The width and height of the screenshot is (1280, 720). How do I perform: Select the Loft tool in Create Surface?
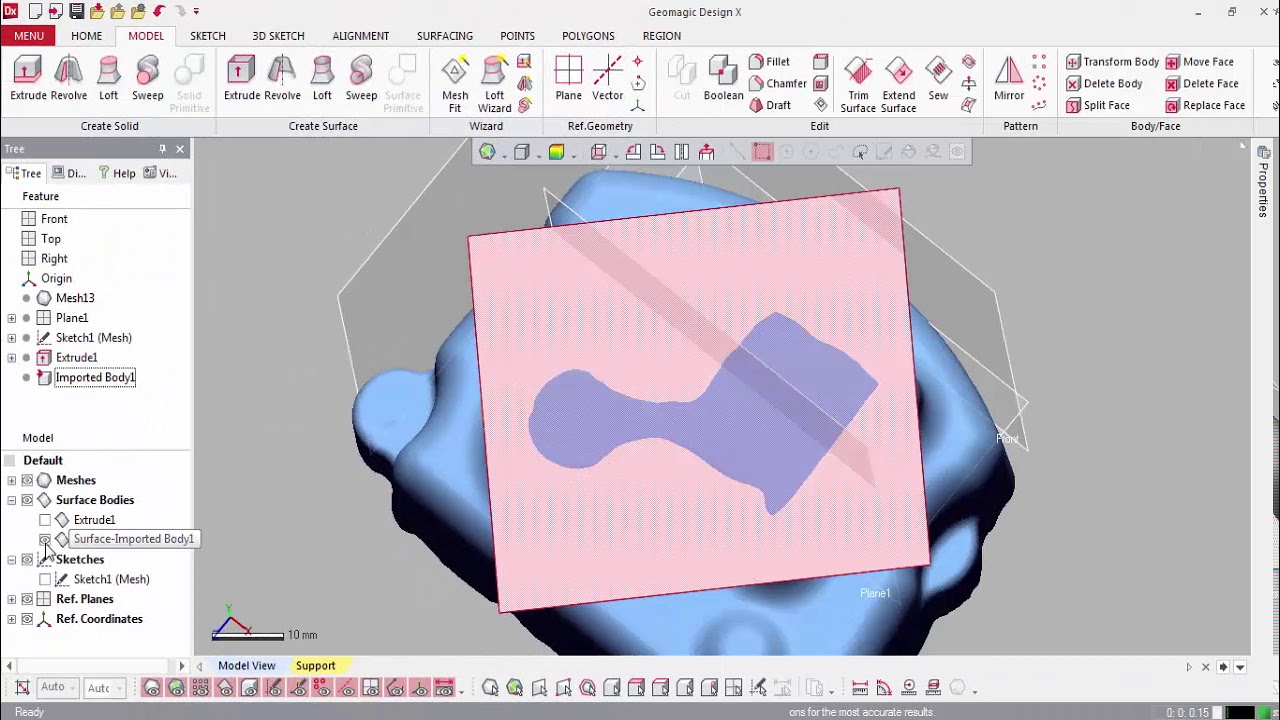coord(322,78)
